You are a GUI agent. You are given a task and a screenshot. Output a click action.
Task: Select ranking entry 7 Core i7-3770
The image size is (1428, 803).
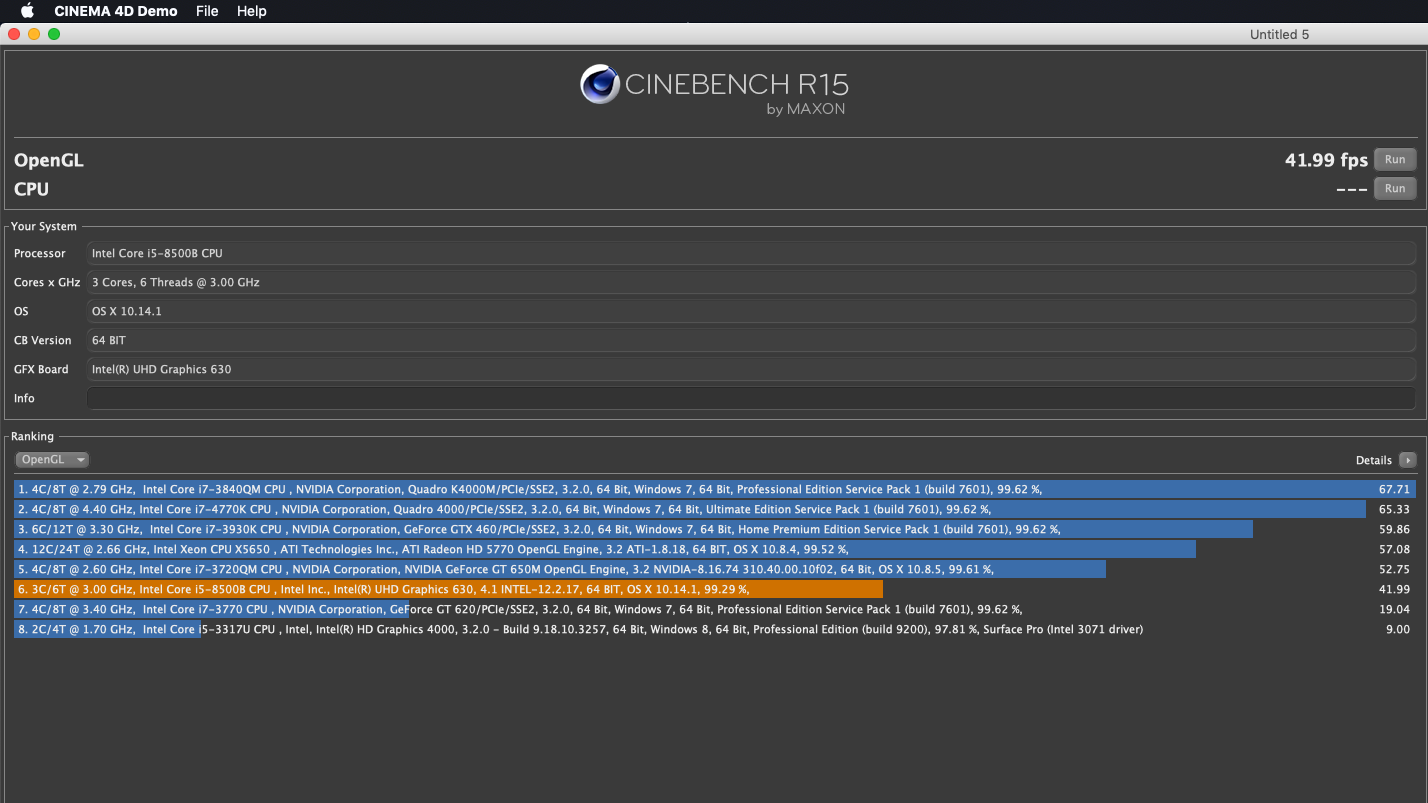tap(714, 609)
